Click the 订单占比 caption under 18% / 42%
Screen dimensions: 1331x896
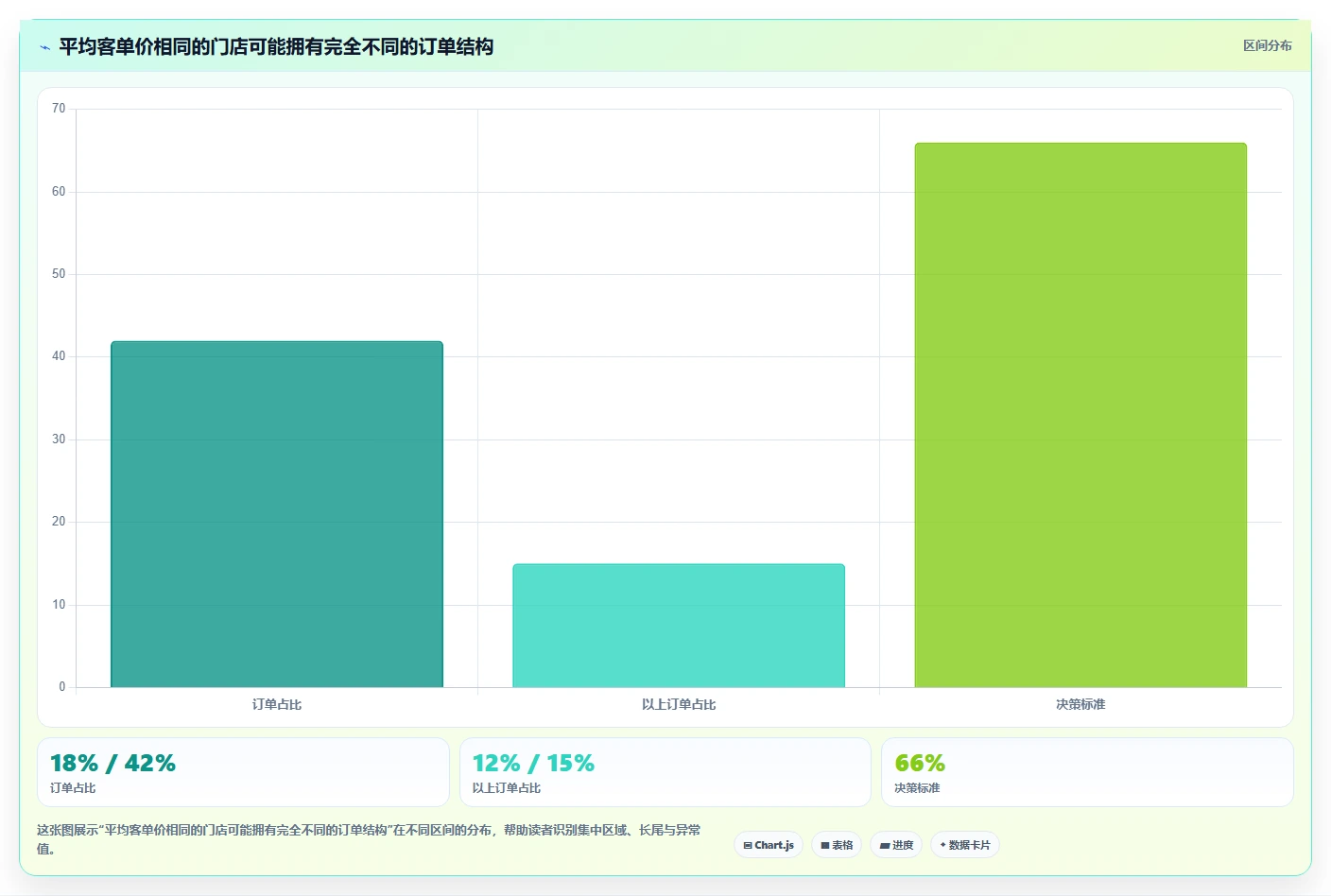pos(73,788)
